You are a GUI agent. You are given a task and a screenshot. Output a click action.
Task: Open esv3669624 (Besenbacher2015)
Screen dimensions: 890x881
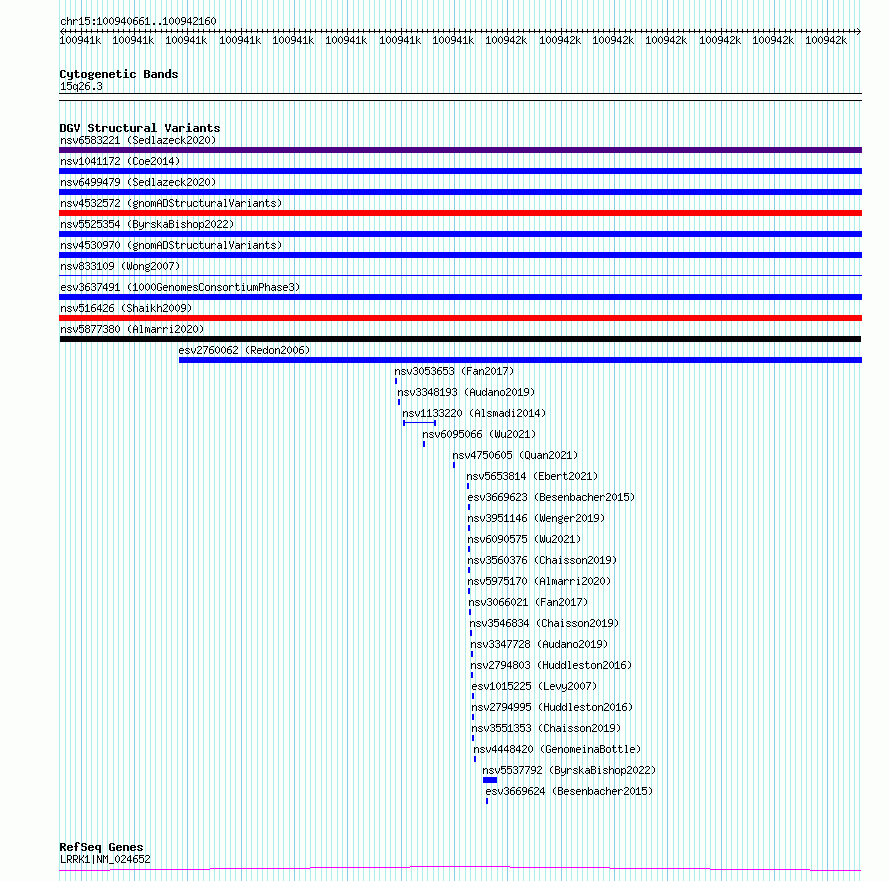569,791
